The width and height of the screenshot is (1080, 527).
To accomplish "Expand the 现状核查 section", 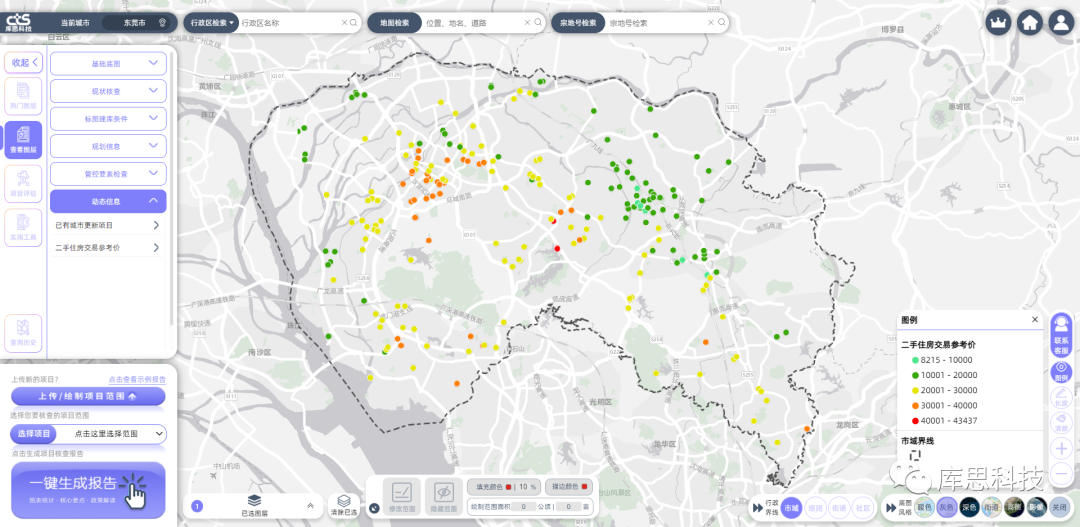I will click(108, 91).
